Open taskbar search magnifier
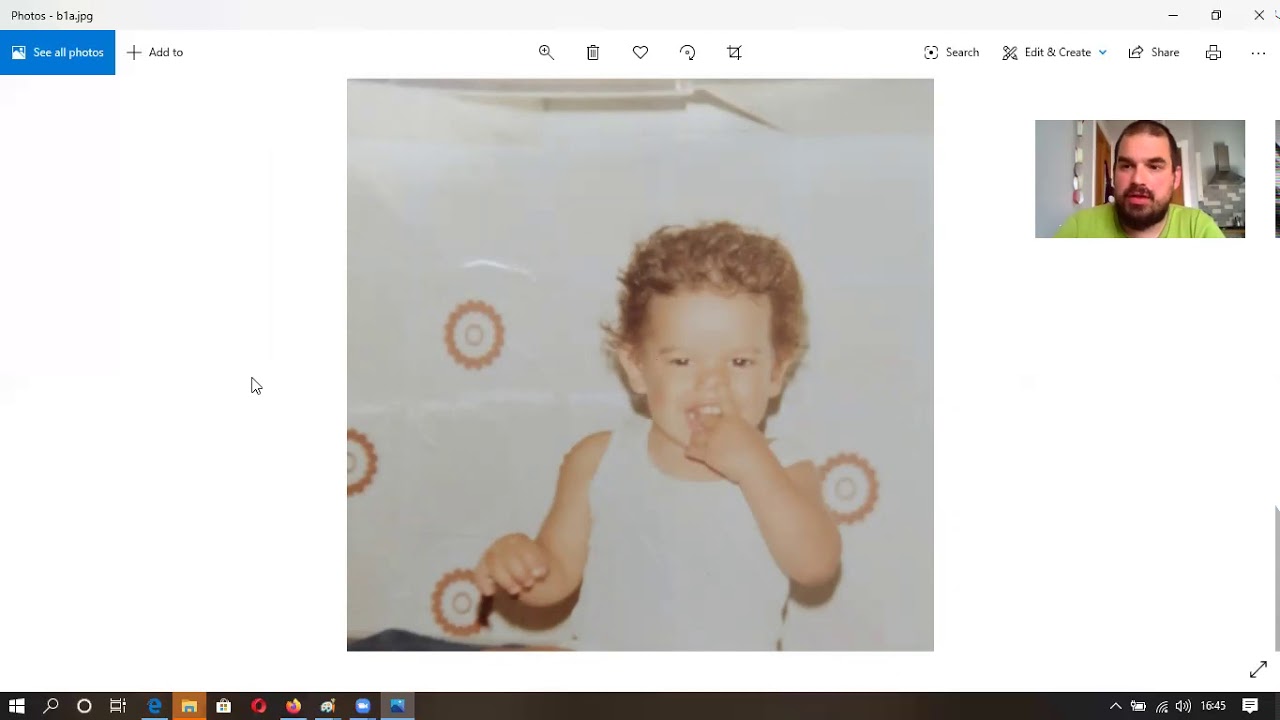 [51, 706]
